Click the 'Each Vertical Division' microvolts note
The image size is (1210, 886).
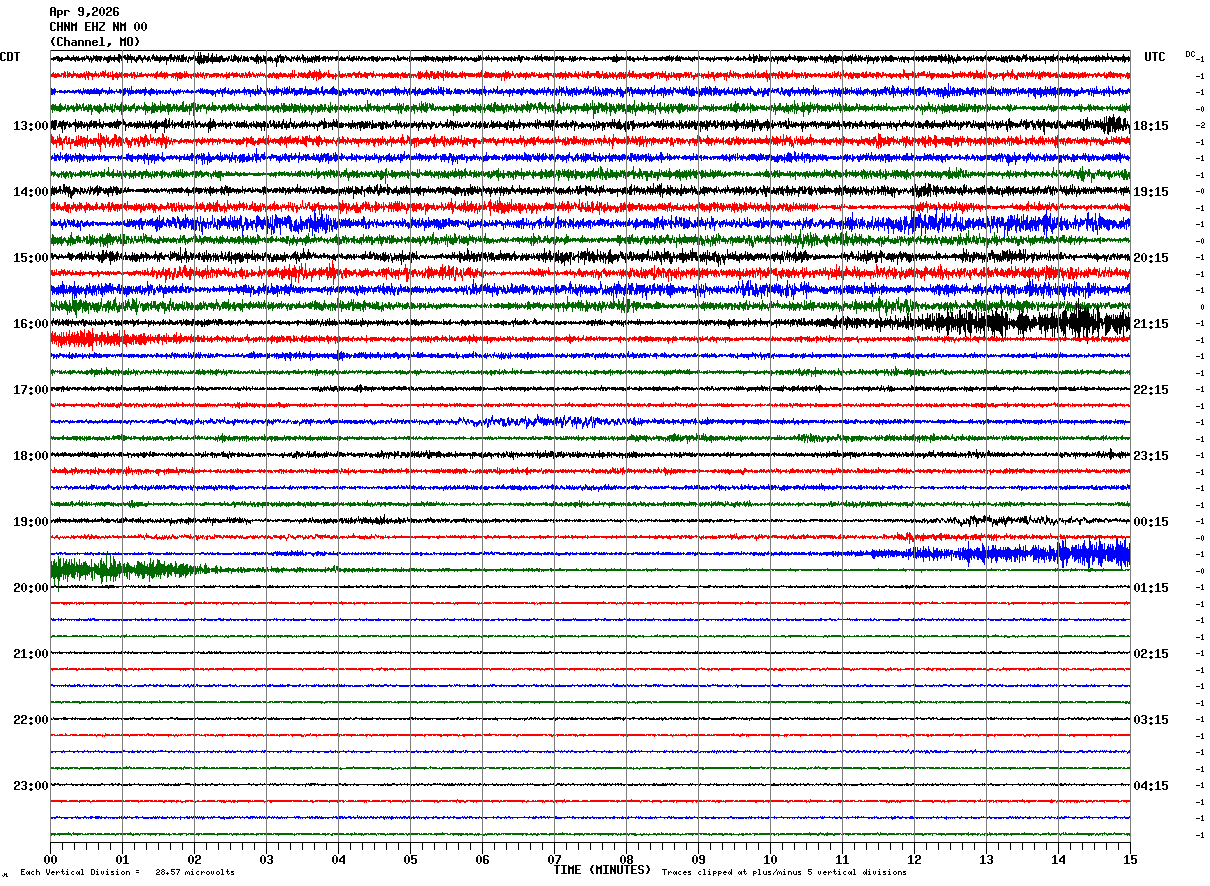click(127, 872)
